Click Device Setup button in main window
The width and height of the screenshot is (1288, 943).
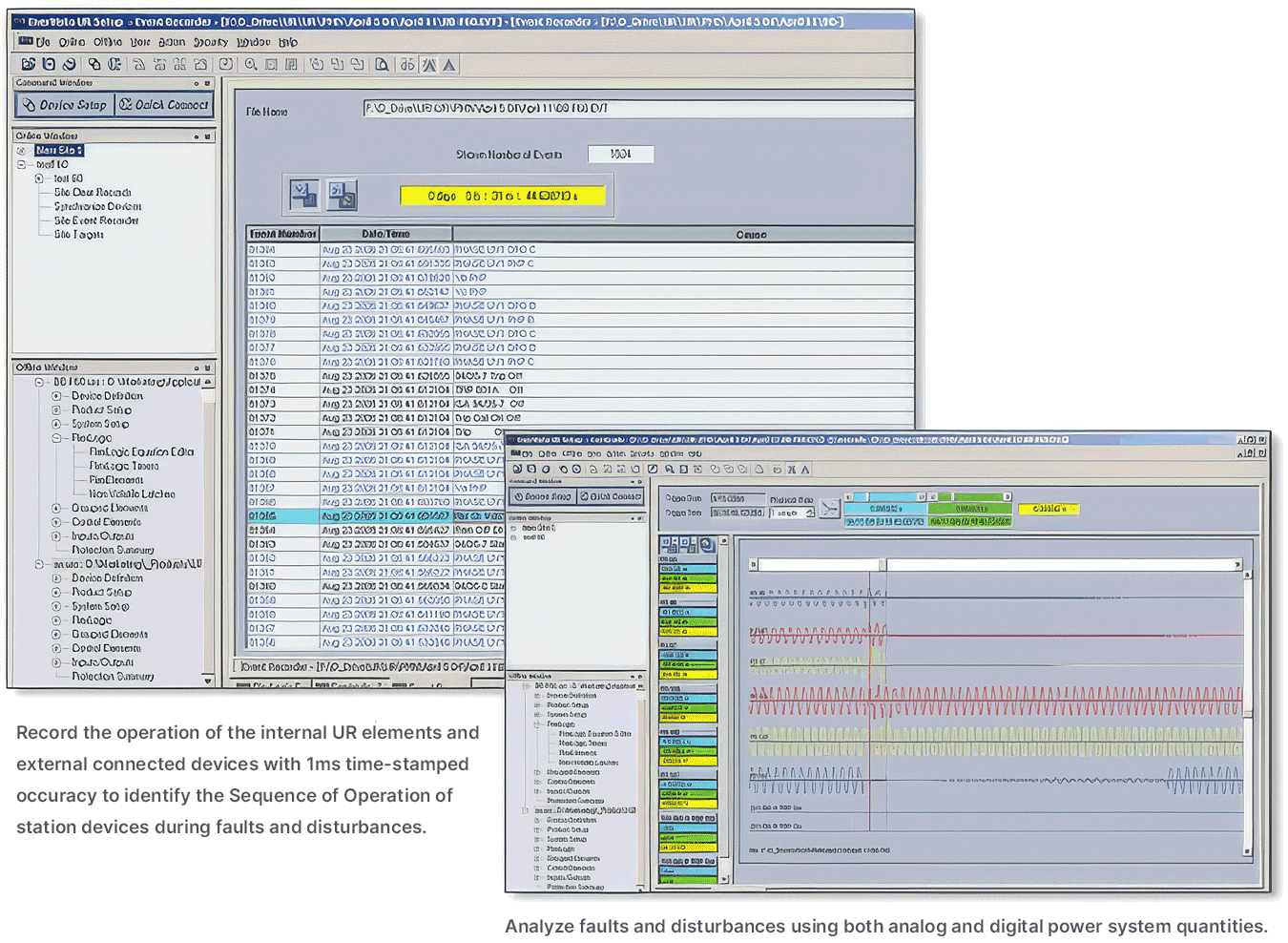pos(65,105)
